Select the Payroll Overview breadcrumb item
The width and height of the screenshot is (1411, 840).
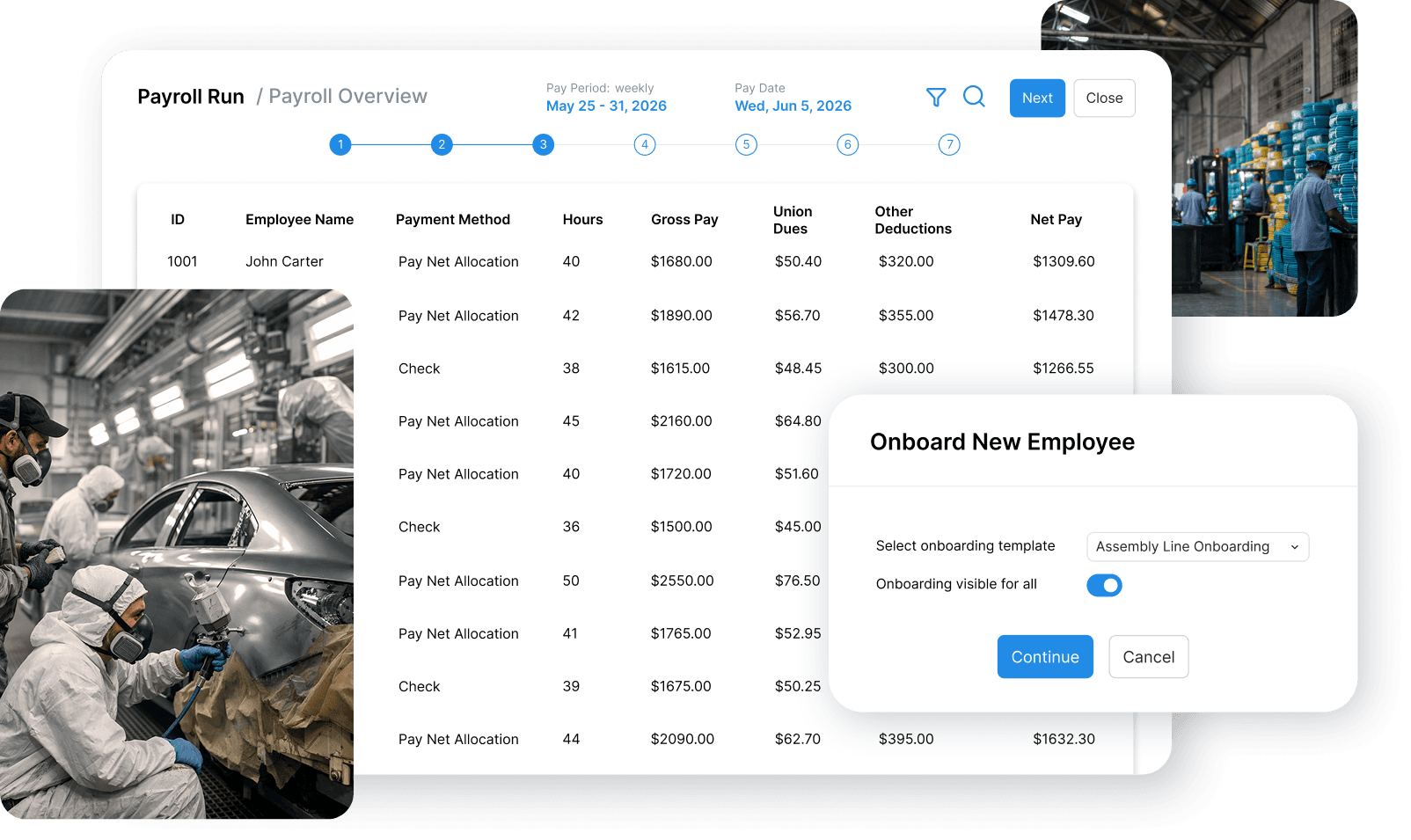[348, 96]
